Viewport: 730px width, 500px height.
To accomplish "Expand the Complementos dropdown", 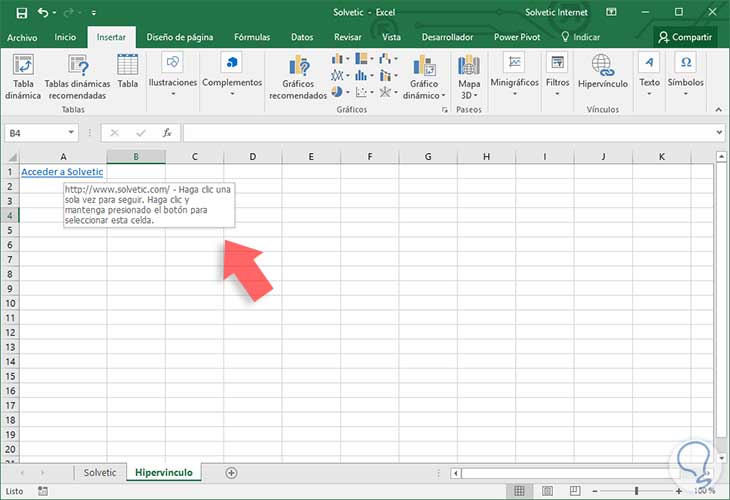I will [x=232, y=74].
